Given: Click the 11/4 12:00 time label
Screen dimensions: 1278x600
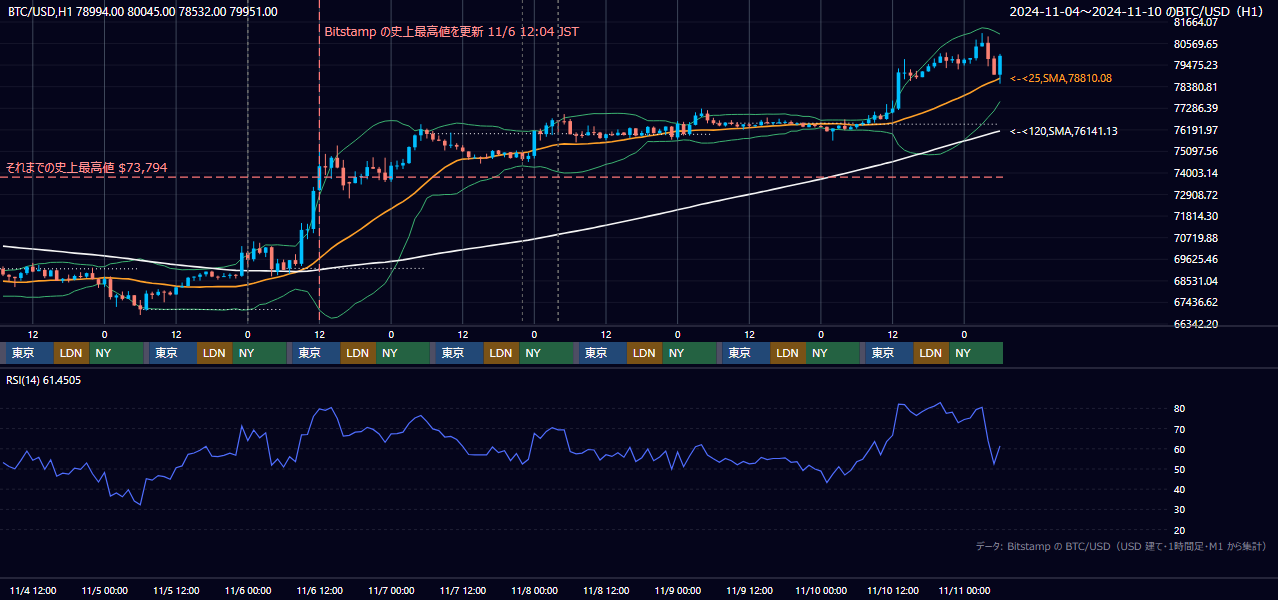Looking at the screenshot, I should coord(33,590).
